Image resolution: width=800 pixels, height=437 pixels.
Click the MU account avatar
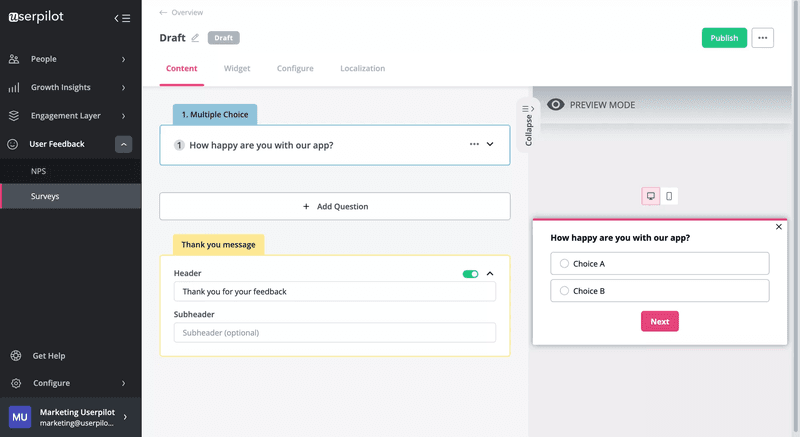coord(20,417)
